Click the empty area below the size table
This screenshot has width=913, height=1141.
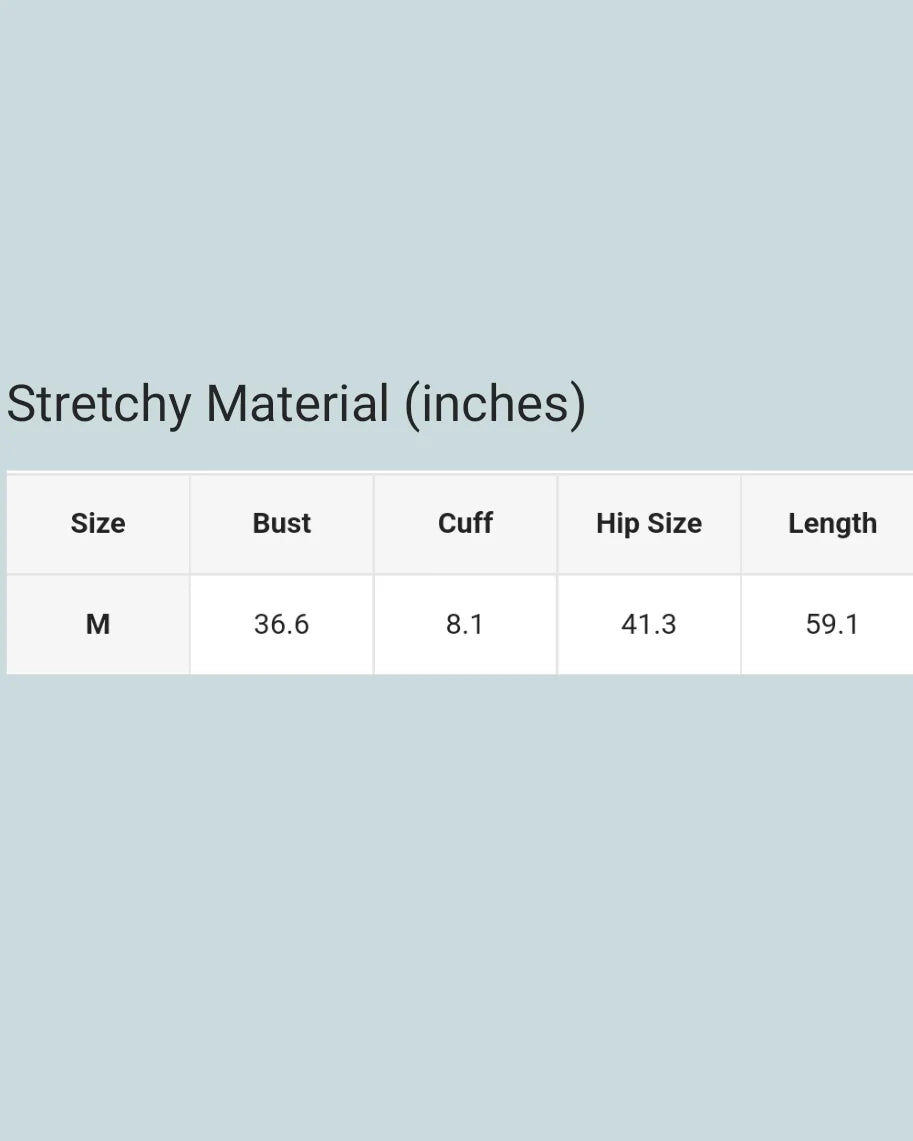(456, 900)
